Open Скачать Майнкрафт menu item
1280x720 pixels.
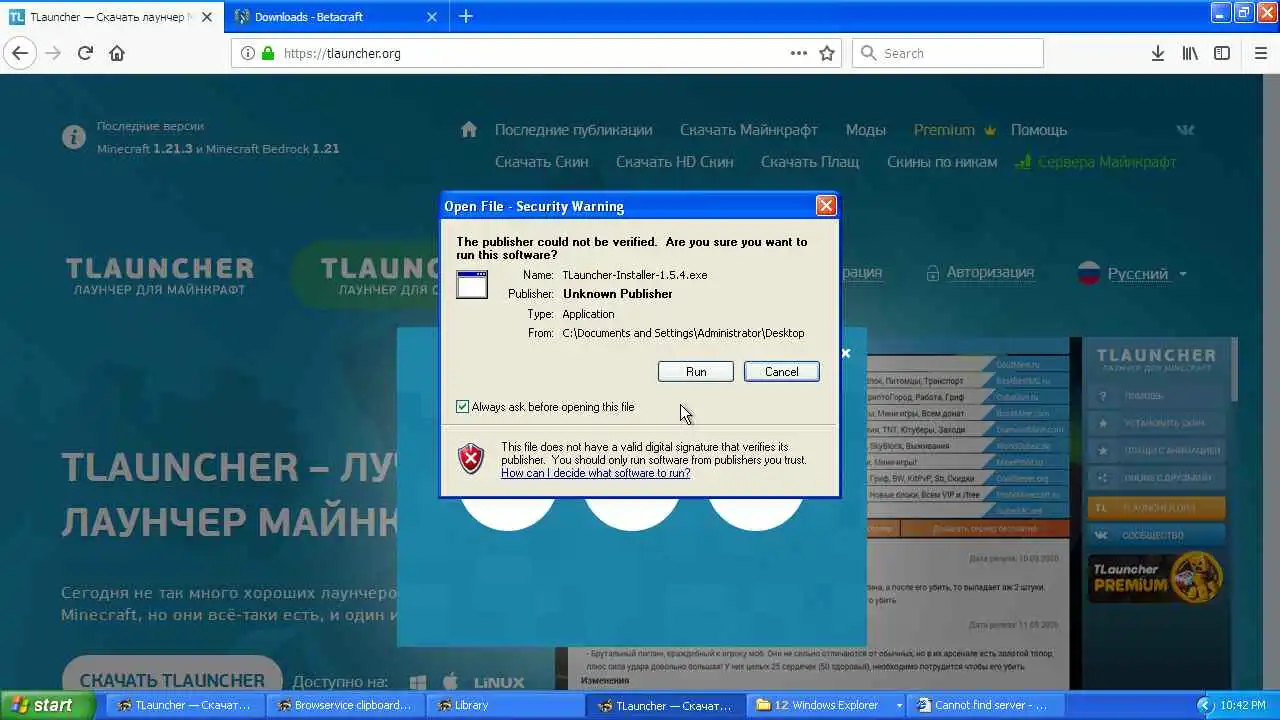click(x=749, y=130)
